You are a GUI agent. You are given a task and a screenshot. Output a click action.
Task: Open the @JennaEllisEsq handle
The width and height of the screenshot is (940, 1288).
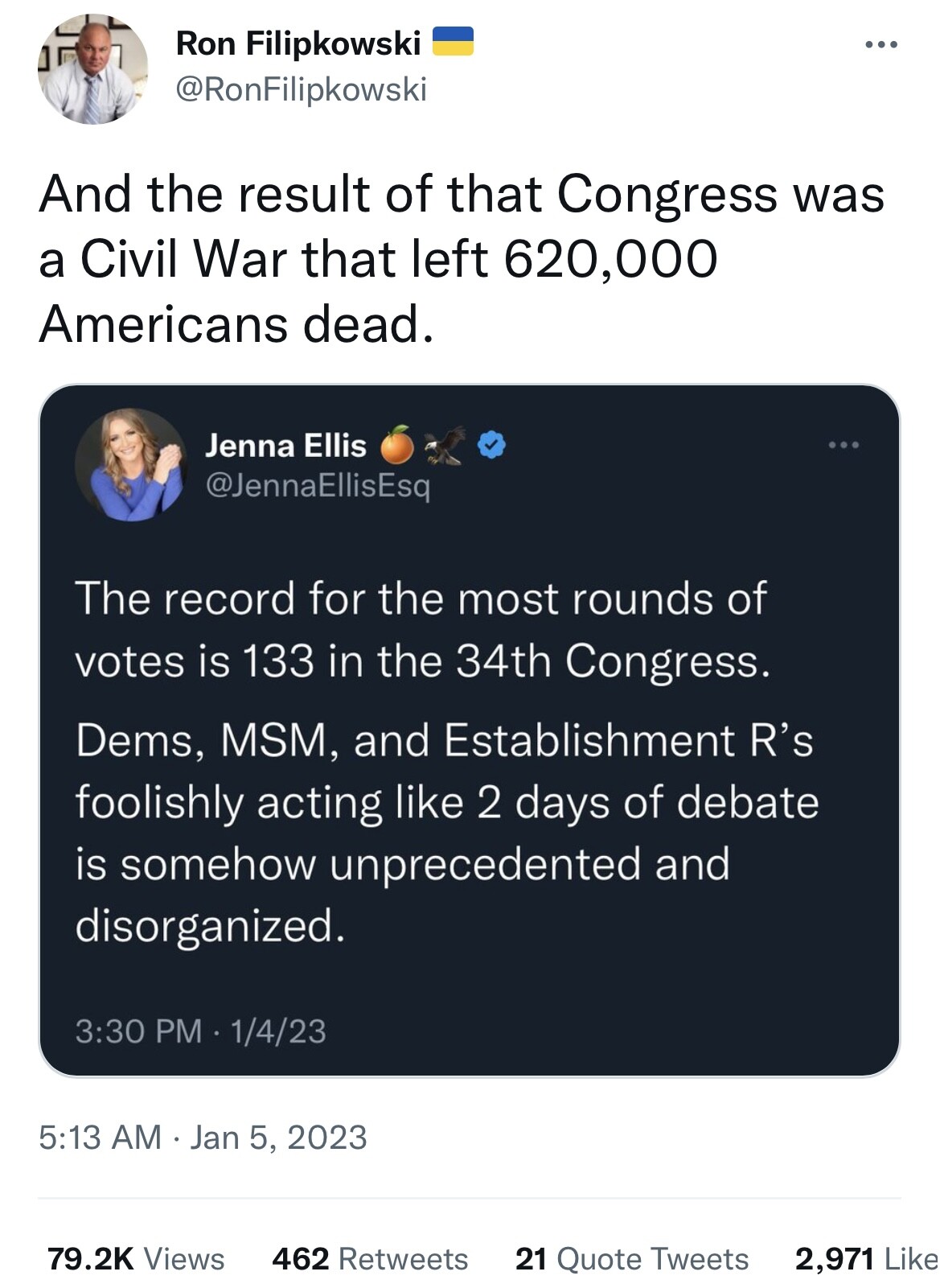click(x=318, y=485)
